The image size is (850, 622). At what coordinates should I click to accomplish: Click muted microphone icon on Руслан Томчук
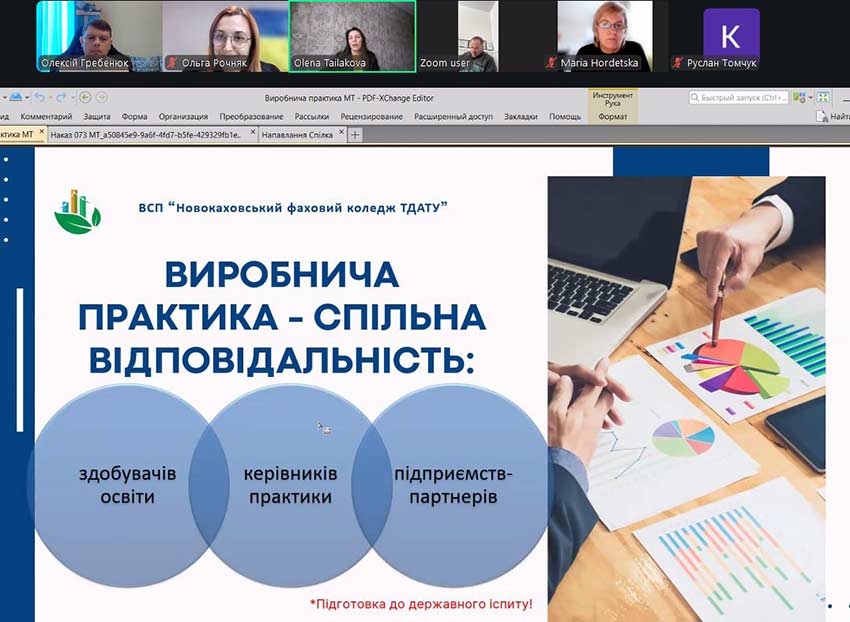[678, 63]
